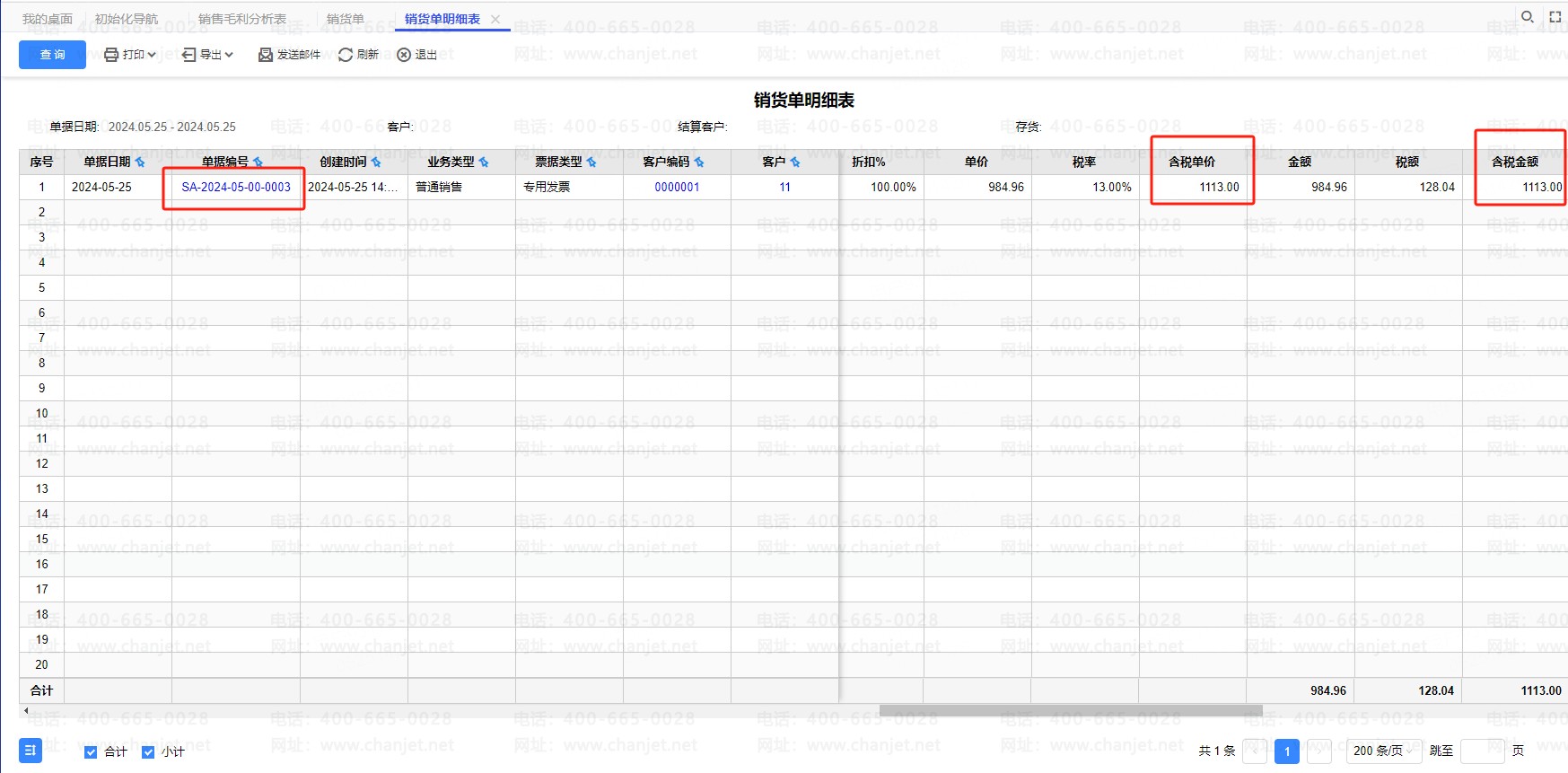
Task: Click the 含税单价 column header
Action: [1192, 162]
